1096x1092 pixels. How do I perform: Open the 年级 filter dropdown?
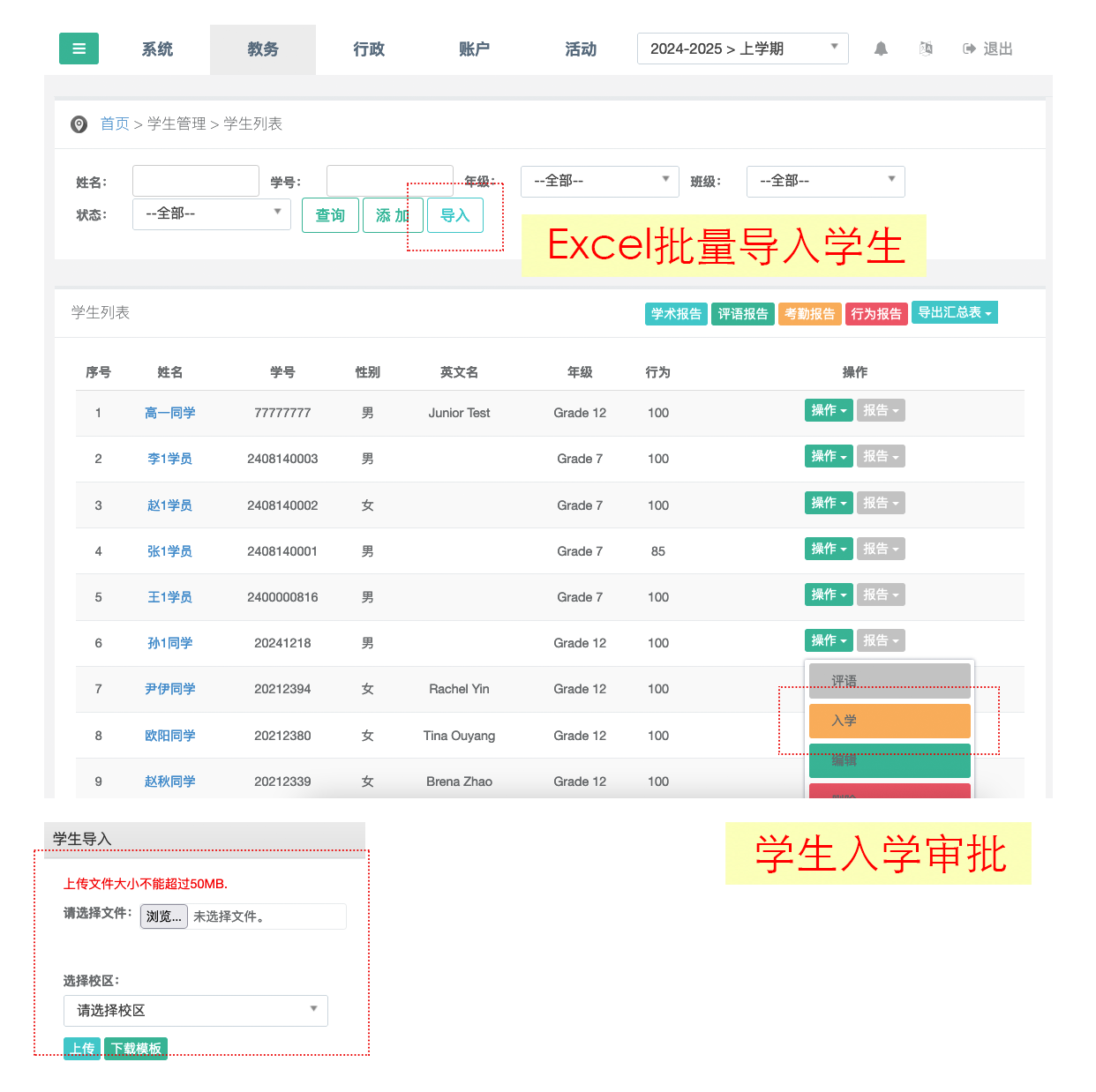(600, 181)
